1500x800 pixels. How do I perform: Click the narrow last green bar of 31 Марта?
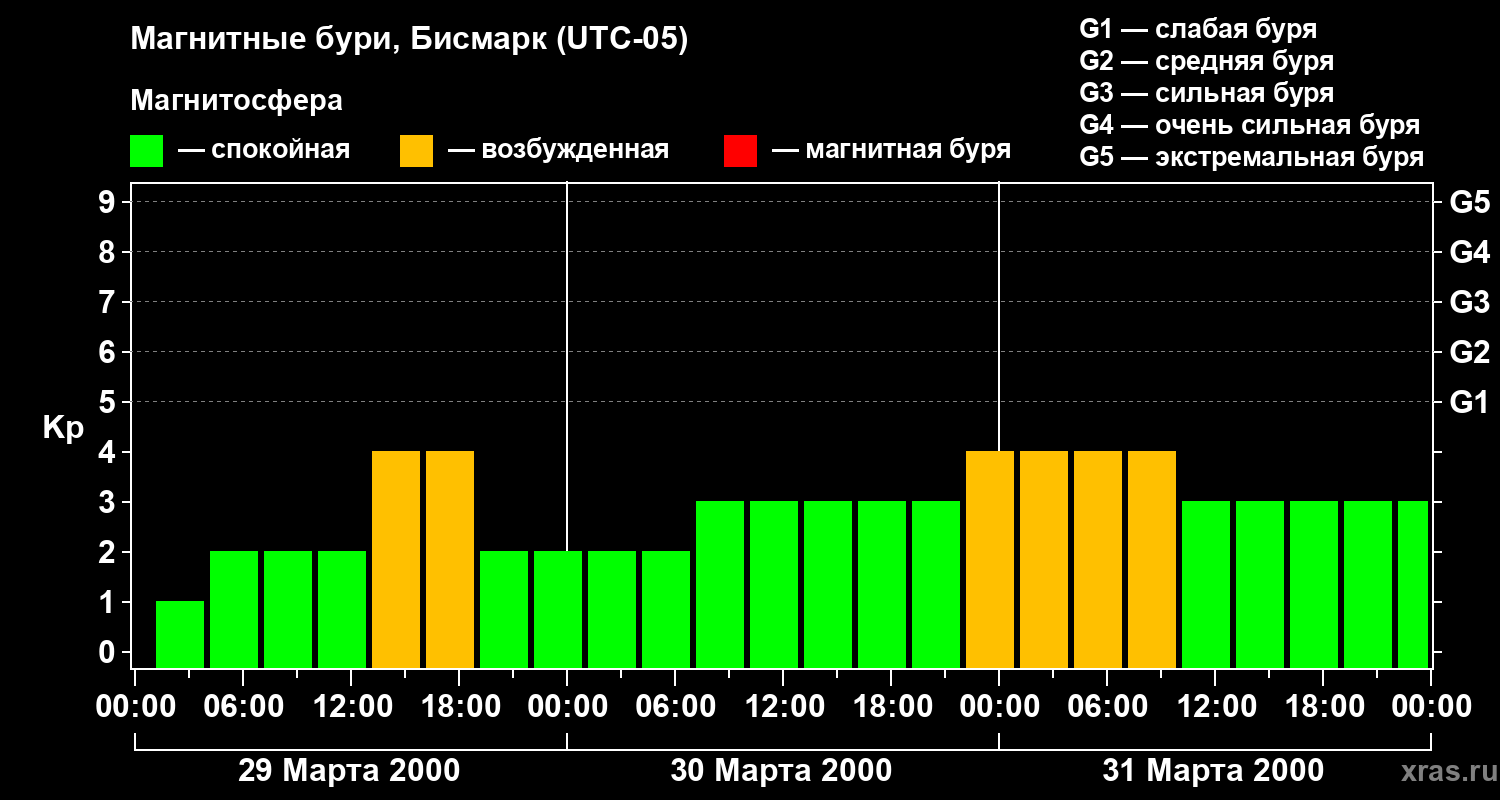coord(1413,584)
